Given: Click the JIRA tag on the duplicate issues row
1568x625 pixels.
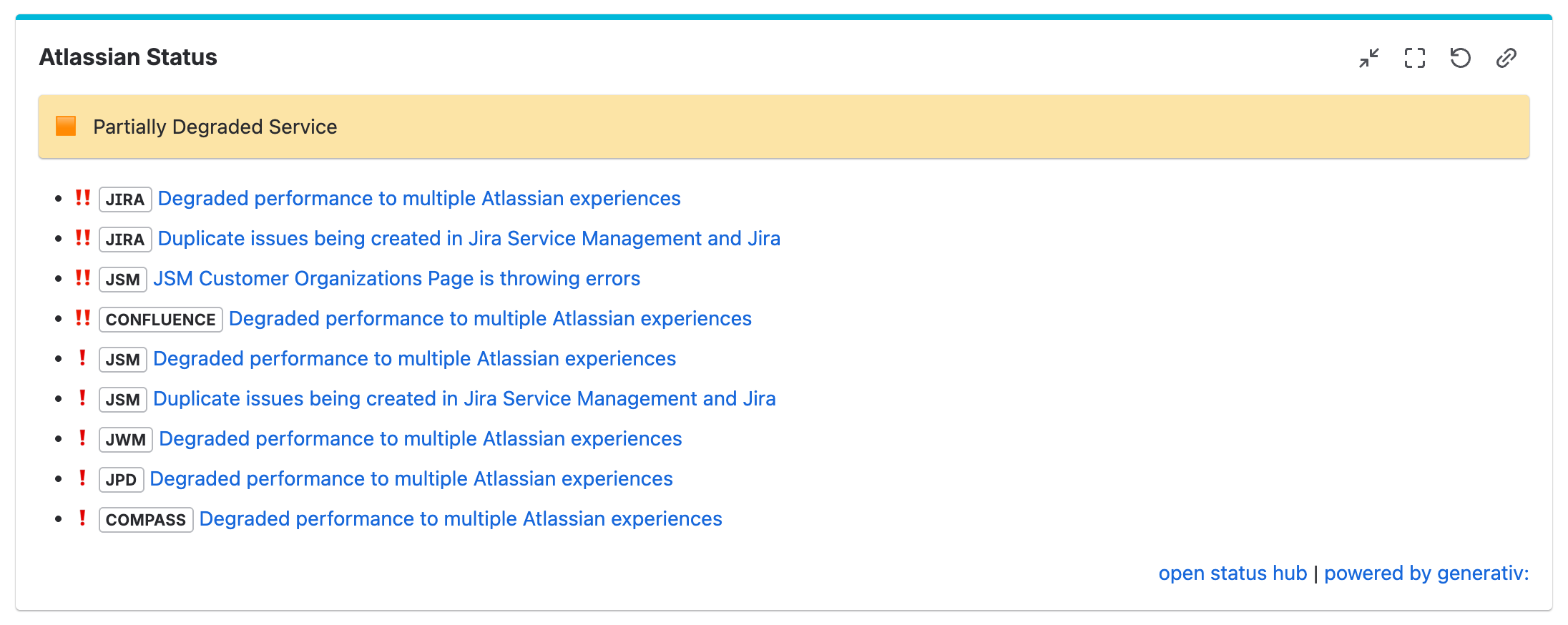Looking at the screenshot, I should click(125, 240).
